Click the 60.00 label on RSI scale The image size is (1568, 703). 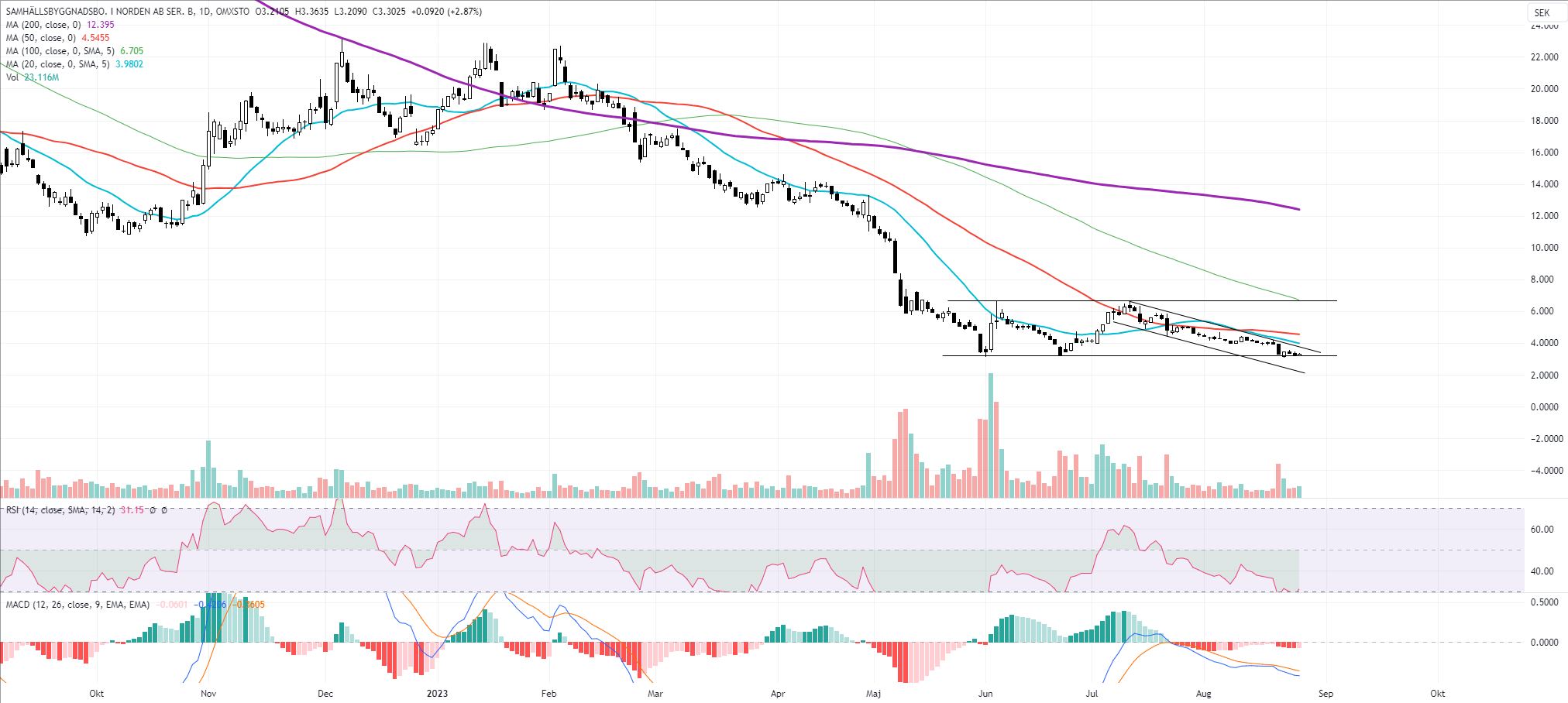click(1542, 530)
